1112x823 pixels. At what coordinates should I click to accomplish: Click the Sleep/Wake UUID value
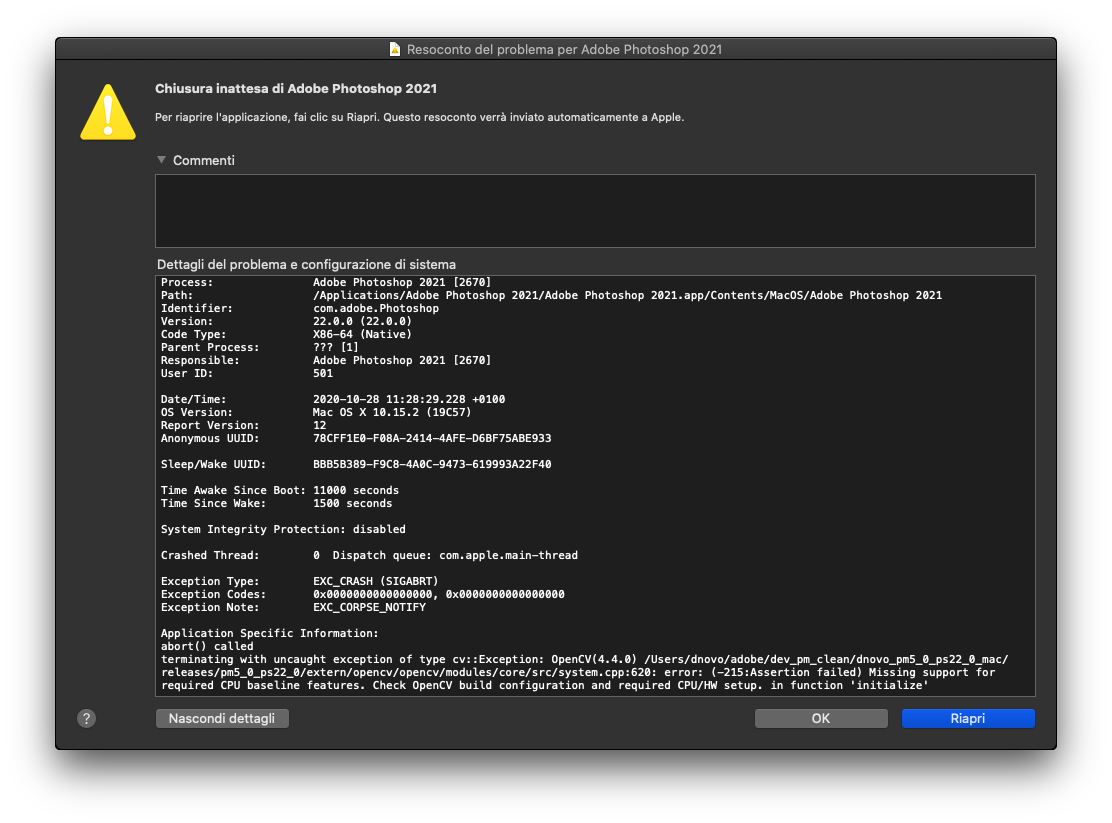432,465
